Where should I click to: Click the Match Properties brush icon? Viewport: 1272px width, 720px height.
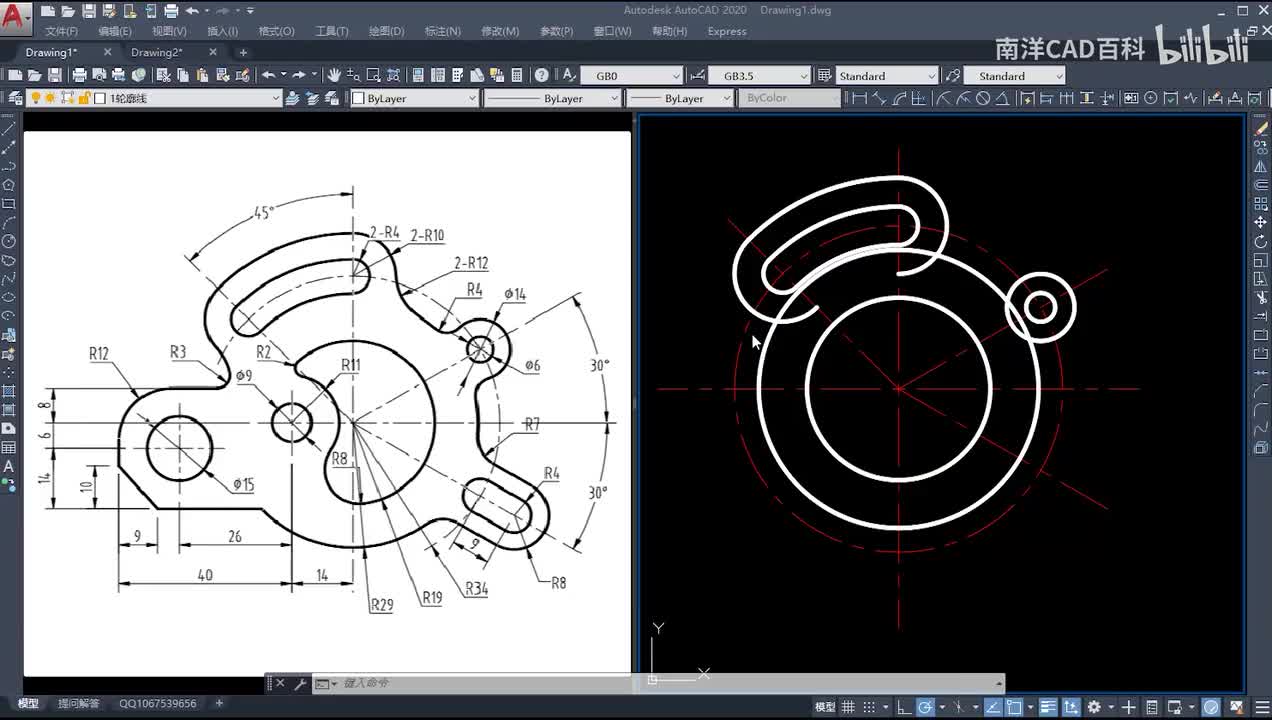pyautogui.click(x=222, y=75)
